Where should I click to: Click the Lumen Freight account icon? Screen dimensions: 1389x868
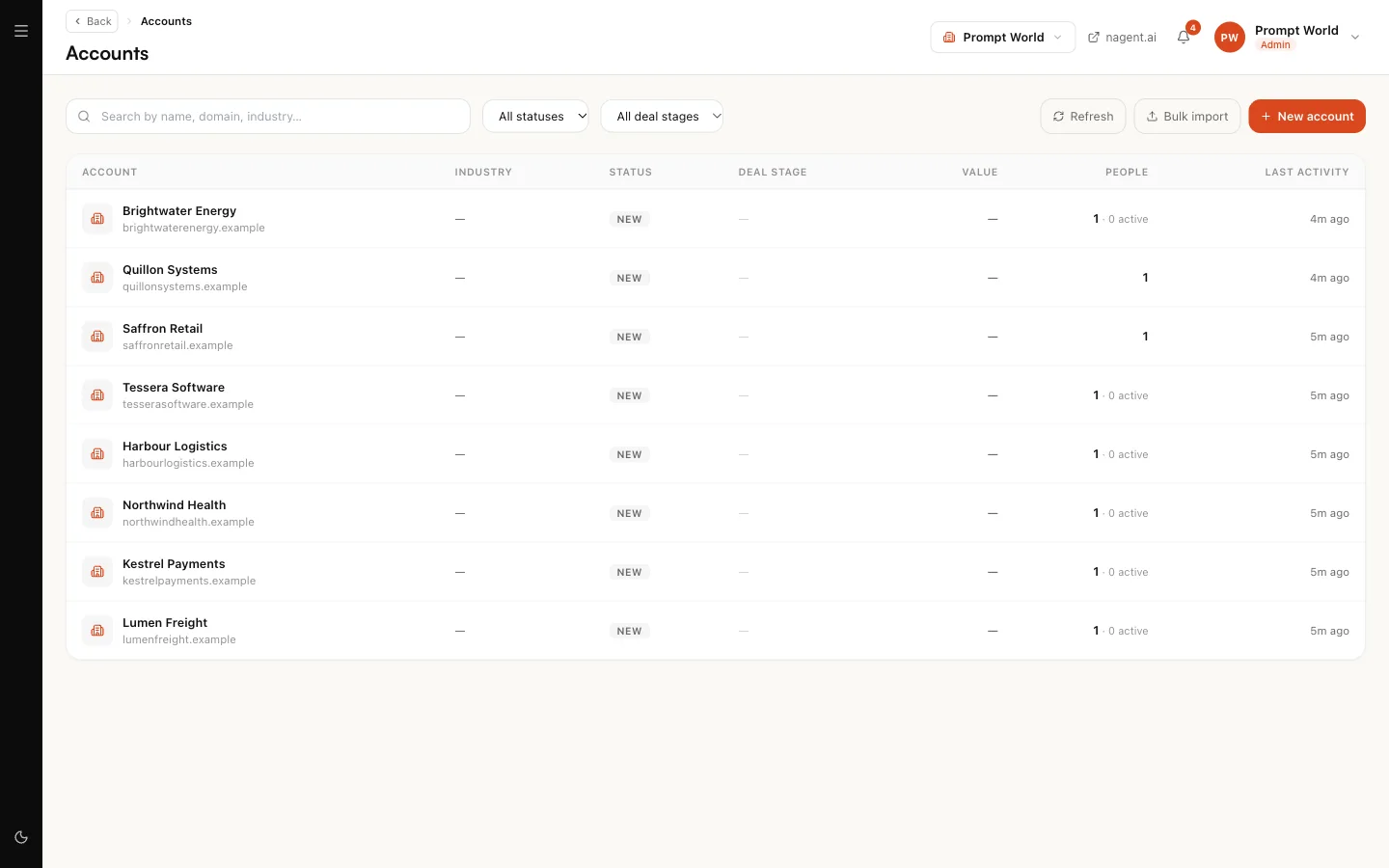coord(97,631)
